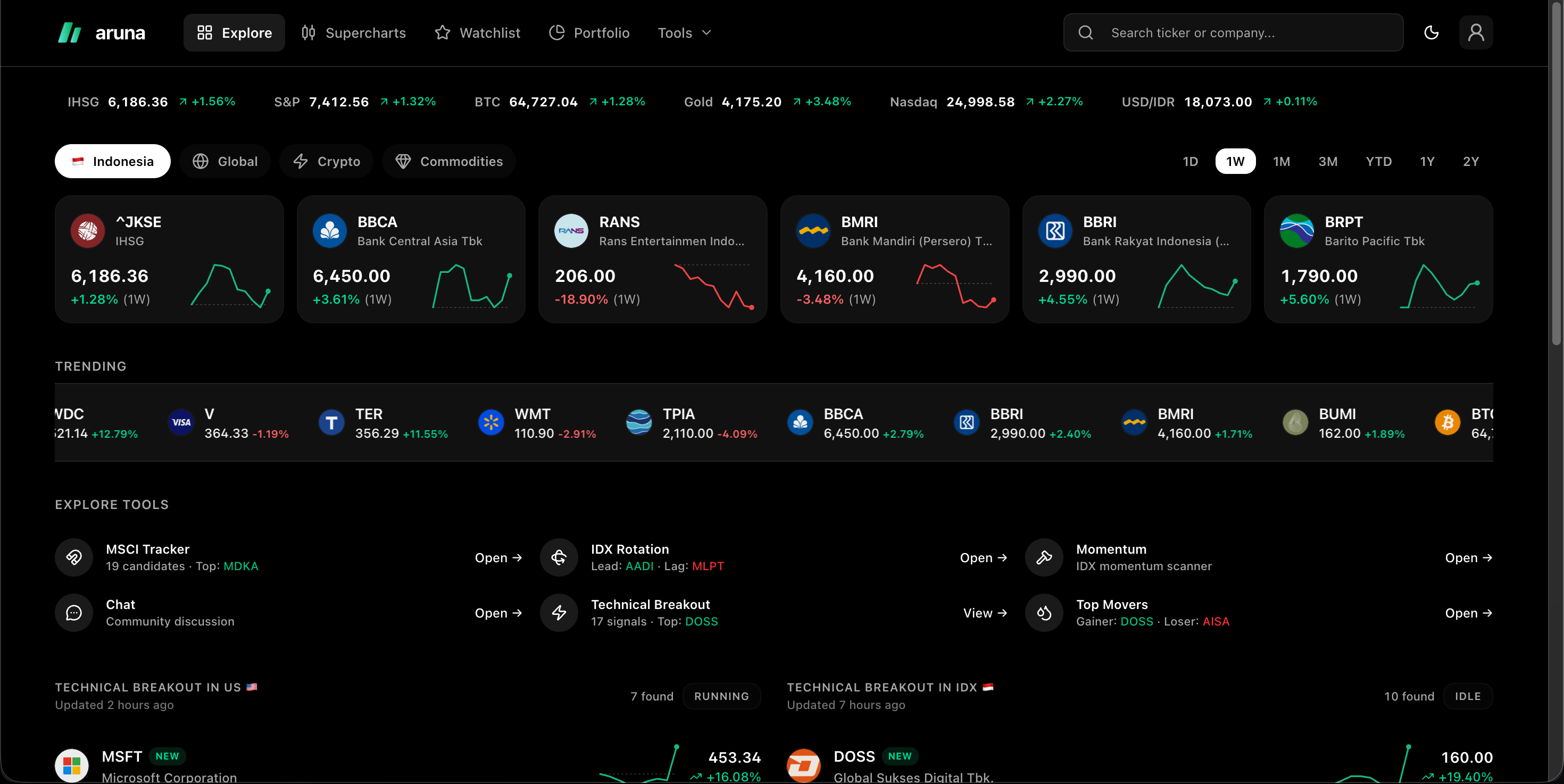The image size is (1564, 784).
Task: Click the S&P 7,412.56 ticker item
Action: (355, 102)
